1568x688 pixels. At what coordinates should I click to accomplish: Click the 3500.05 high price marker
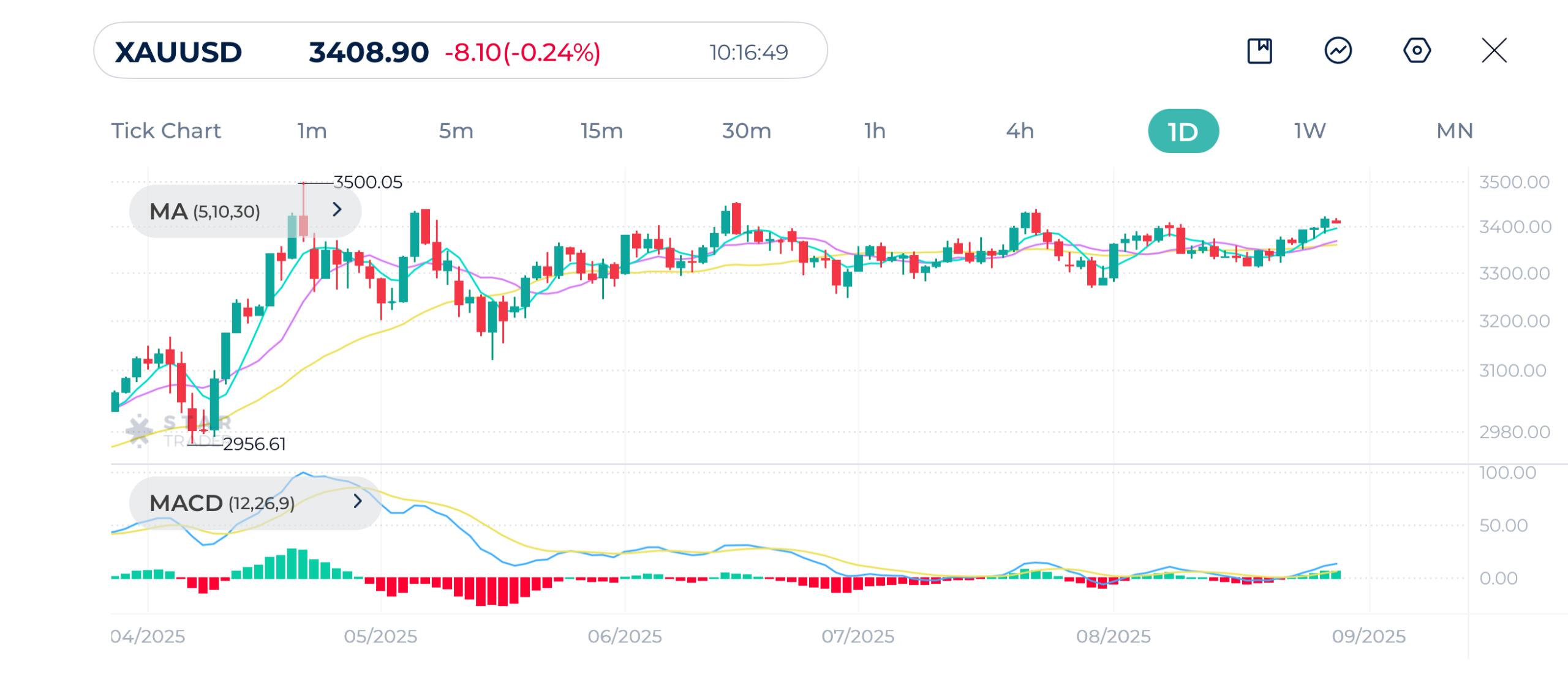pos(367,182)
